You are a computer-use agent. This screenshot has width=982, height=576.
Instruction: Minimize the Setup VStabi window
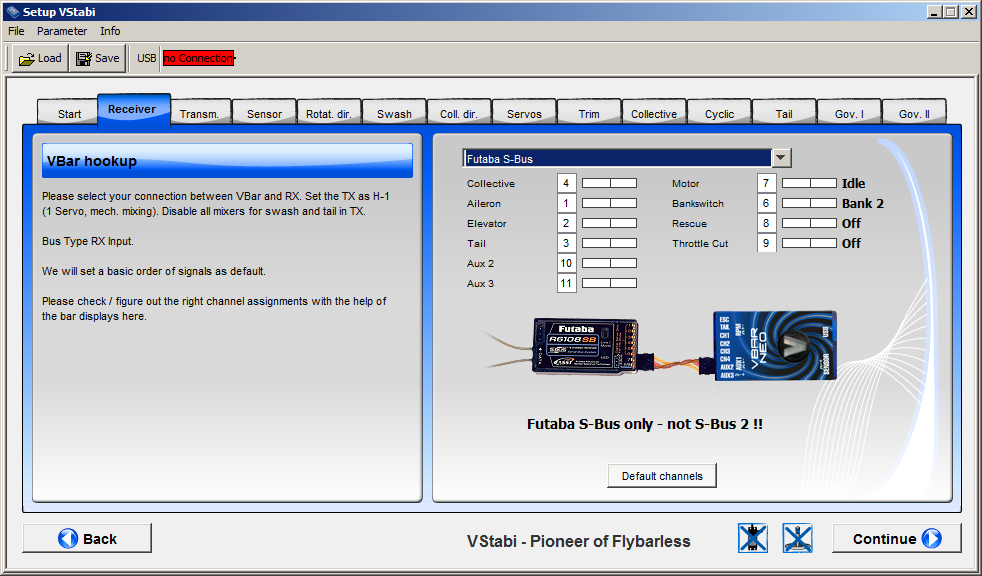click(935, 11)
